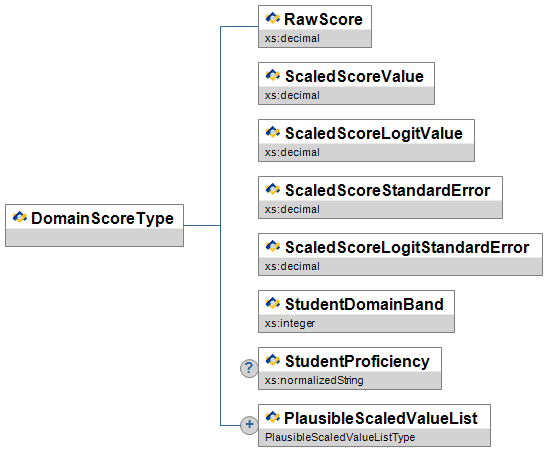Click the optional question mark beside StudentProficiency
This screenshot has width=547, height=451.
249,368
